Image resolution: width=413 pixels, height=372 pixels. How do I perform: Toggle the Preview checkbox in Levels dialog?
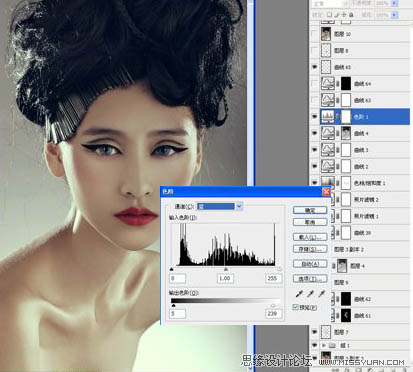(295, 307)
